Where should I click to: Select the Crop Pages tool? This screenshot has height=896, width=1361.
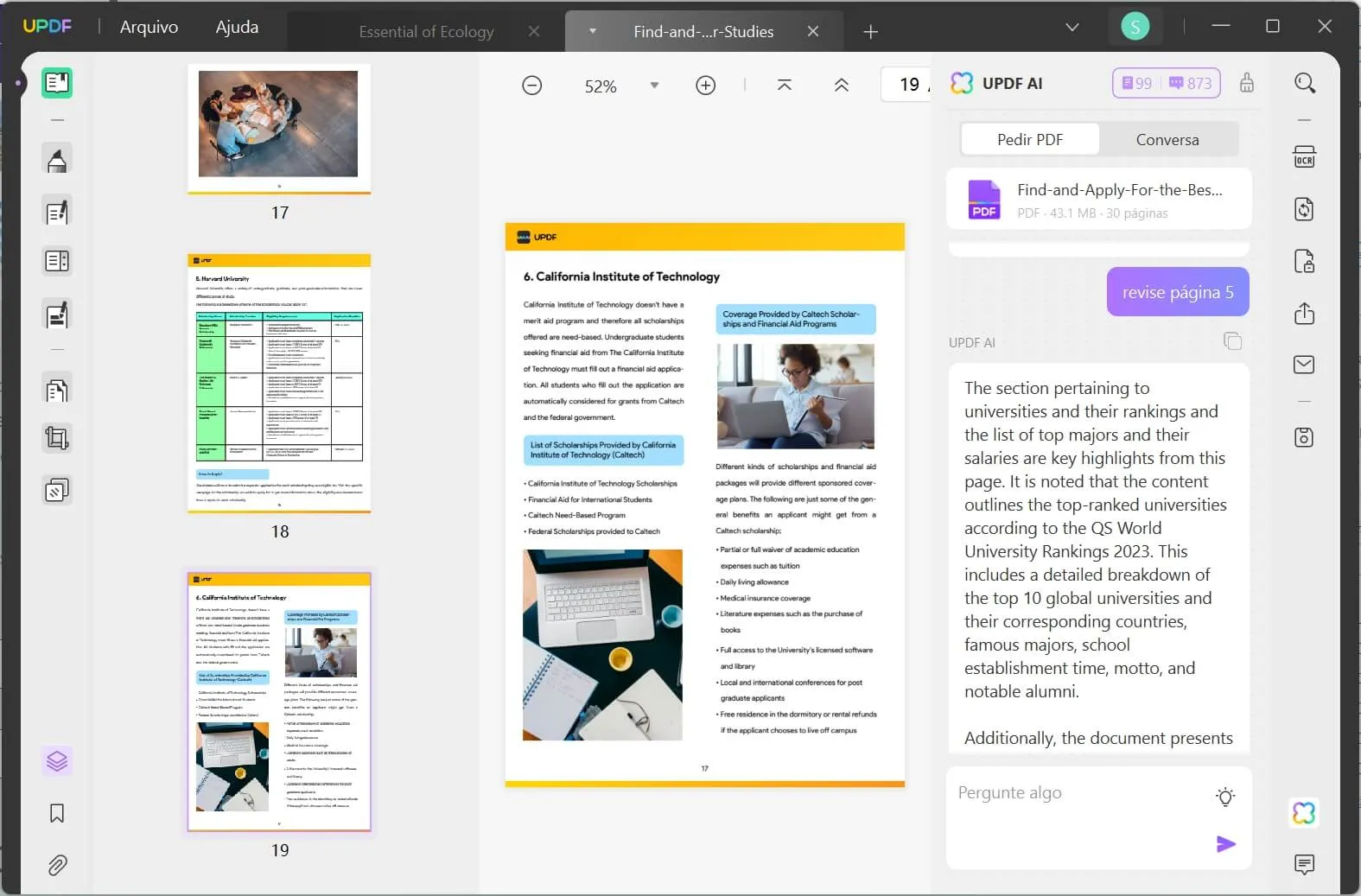pyautogui.click(x=57, y=439)
